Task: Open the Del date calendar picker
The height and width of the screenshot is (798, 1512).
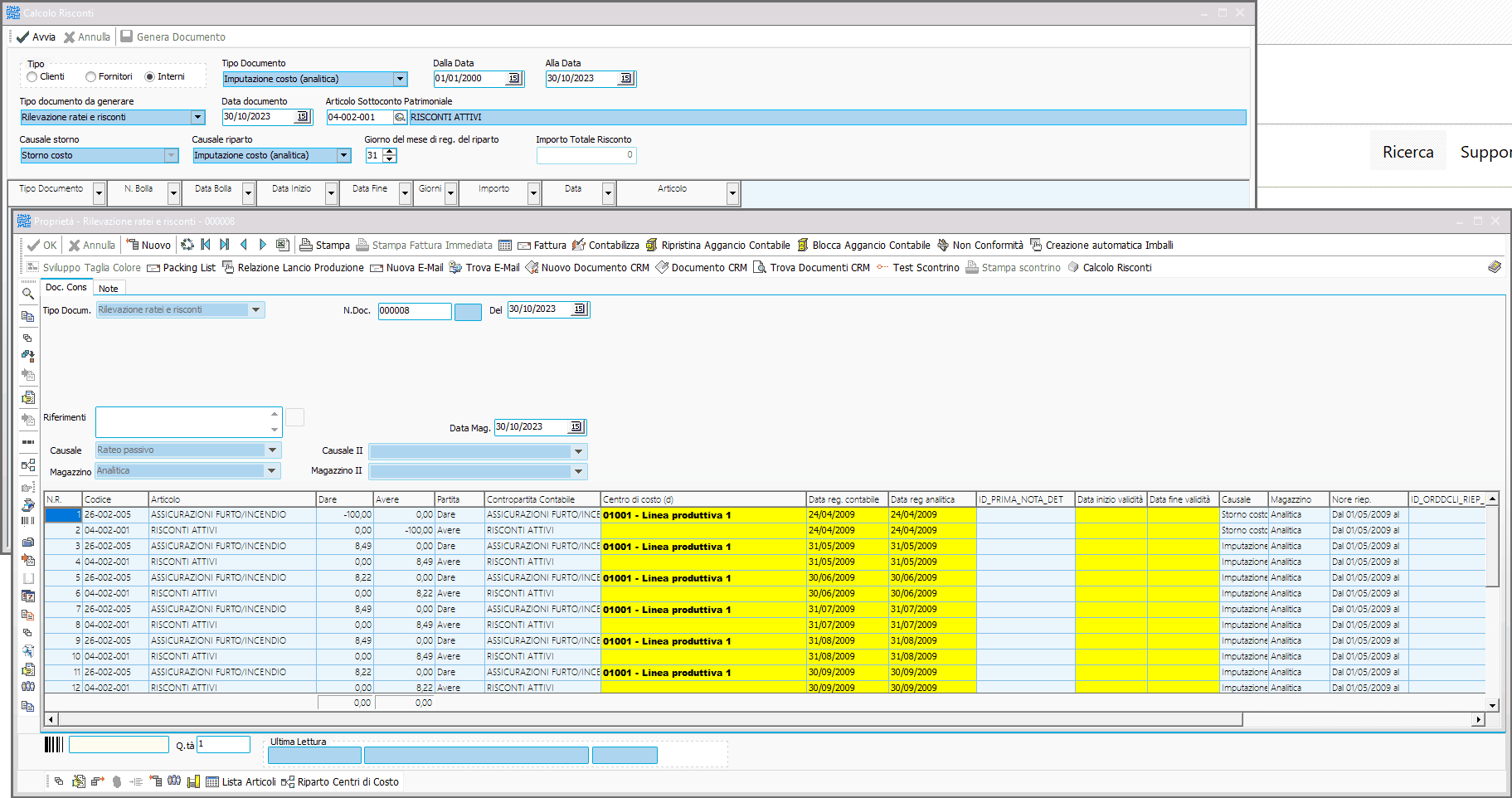Action: click(x=580, y=309)
